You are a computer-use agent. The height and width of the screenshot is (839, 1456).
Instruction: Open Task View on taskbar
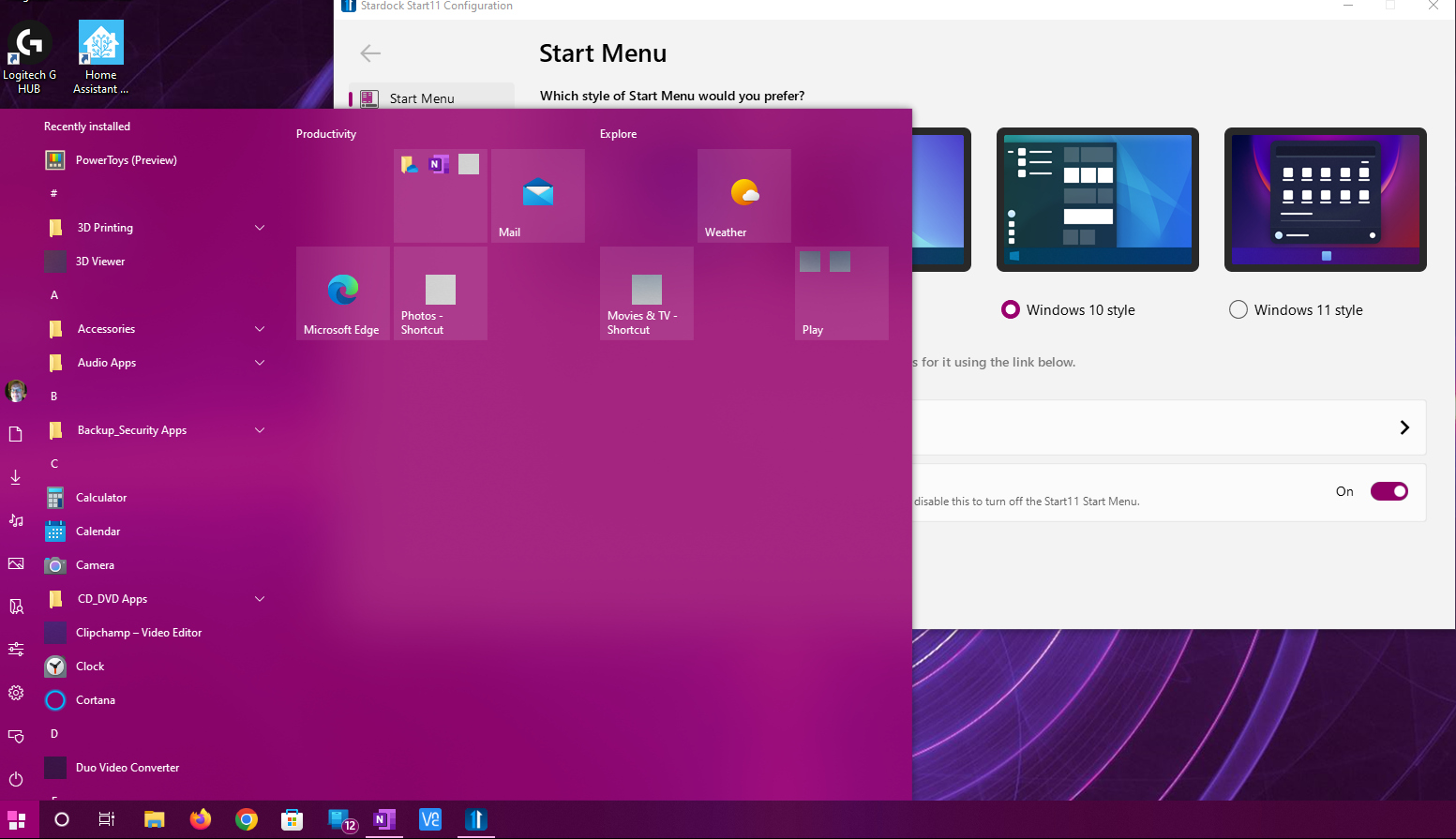[107, 819]
